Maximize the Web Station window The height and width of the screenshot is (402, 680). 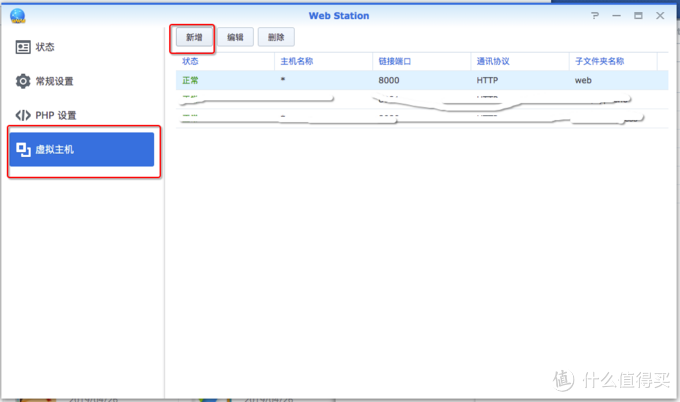tap(638, 16)
